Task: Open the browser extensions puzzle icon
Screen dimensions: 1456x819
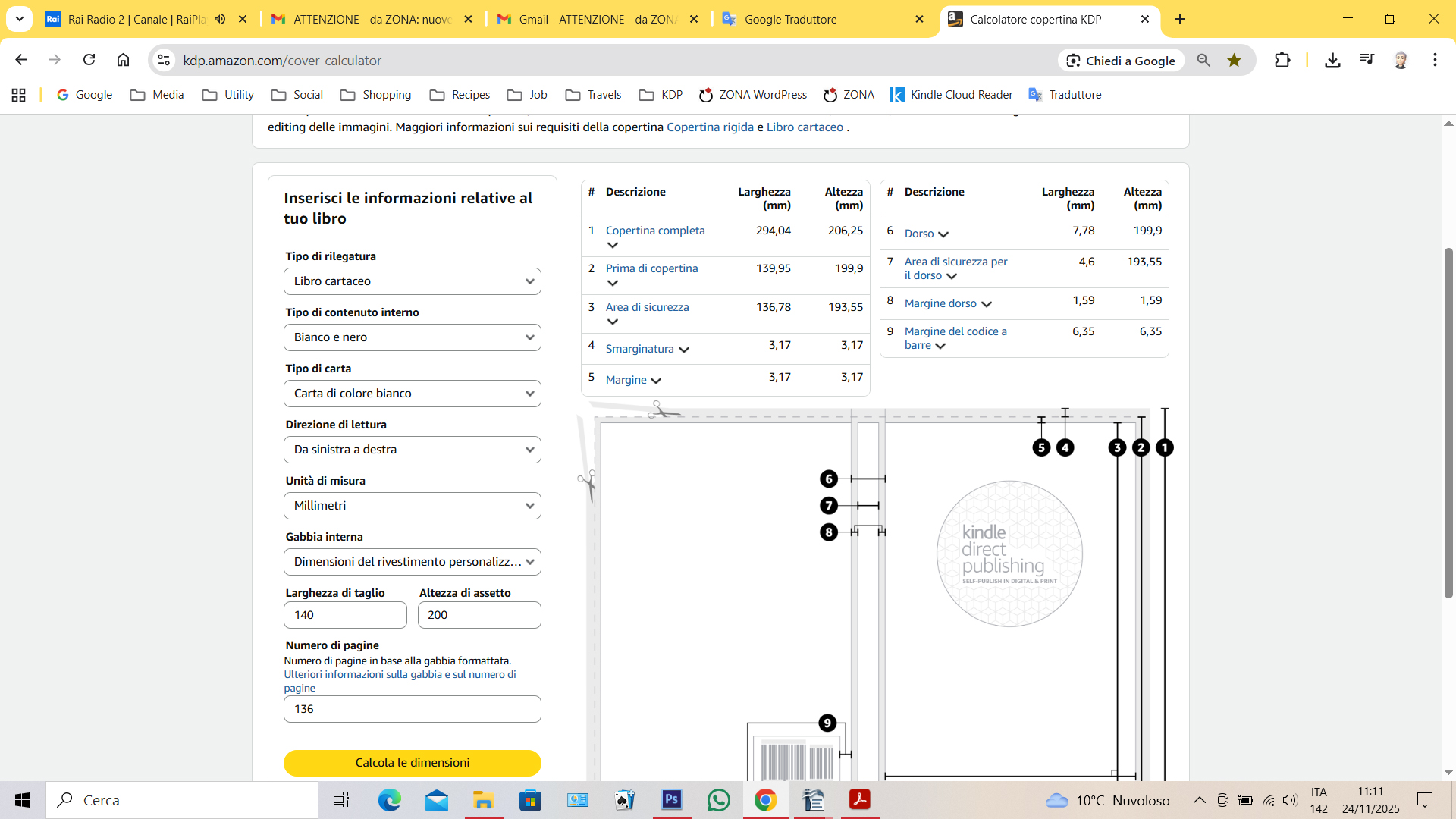Action: pos(1282,60)
